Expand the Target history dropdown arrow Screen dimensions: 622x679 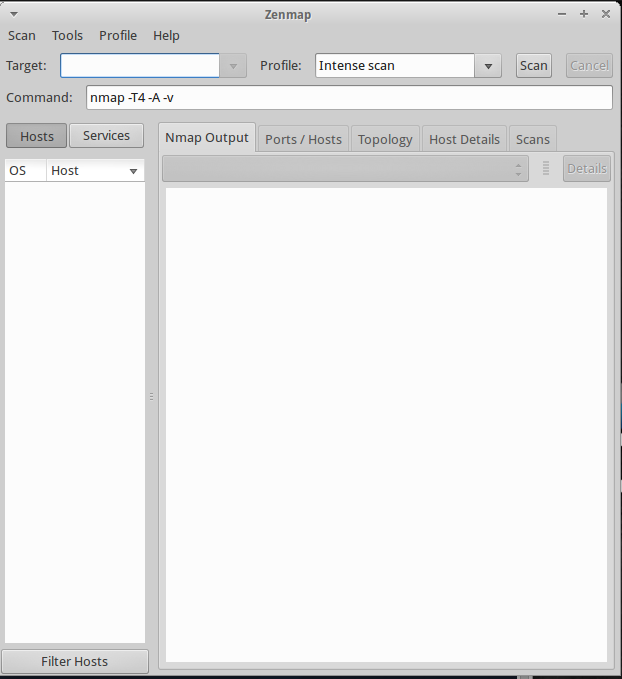(x=233, y=66)
